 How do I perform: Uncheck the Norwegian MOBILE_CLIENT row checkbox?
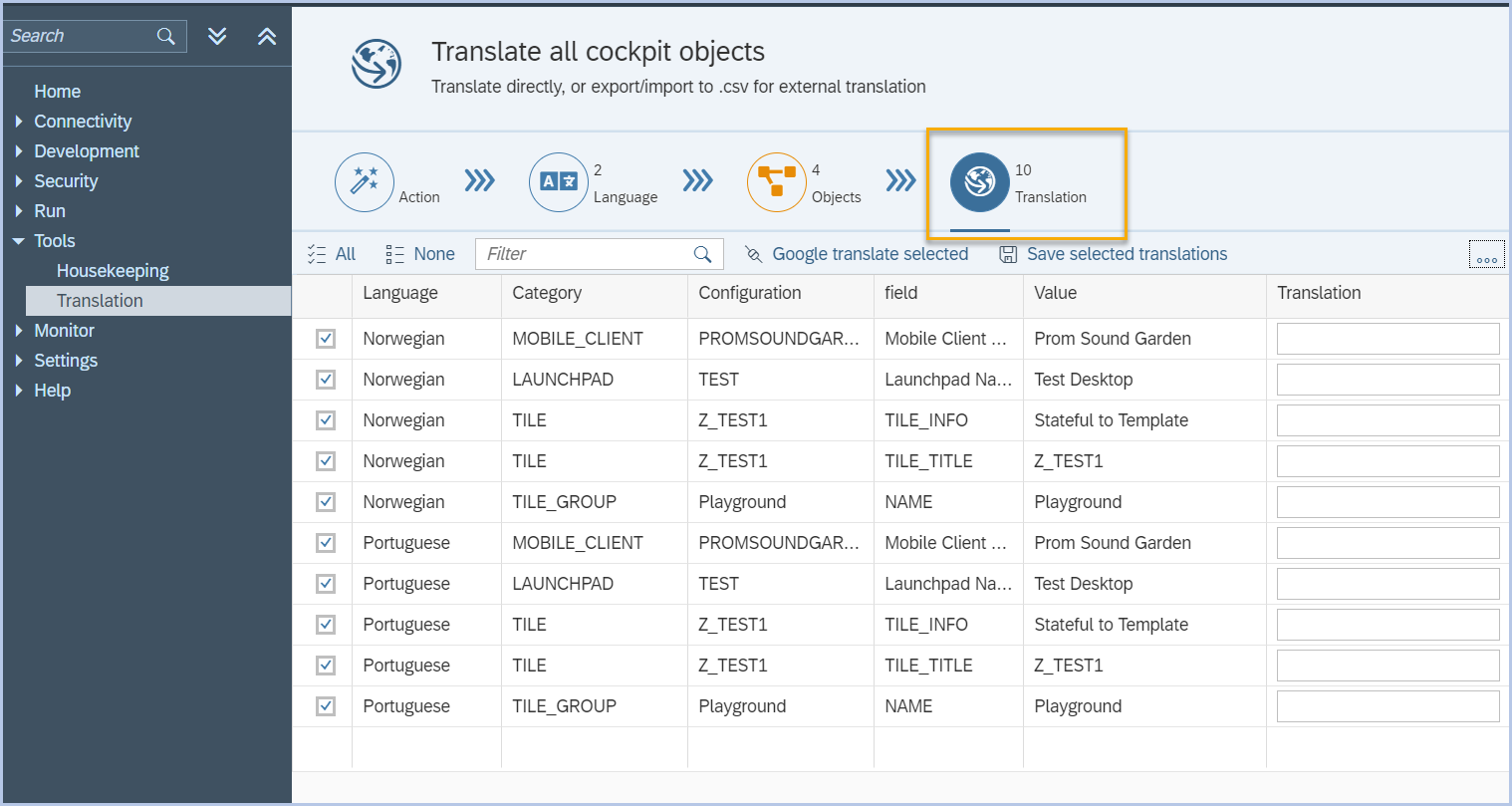[326, 339]
